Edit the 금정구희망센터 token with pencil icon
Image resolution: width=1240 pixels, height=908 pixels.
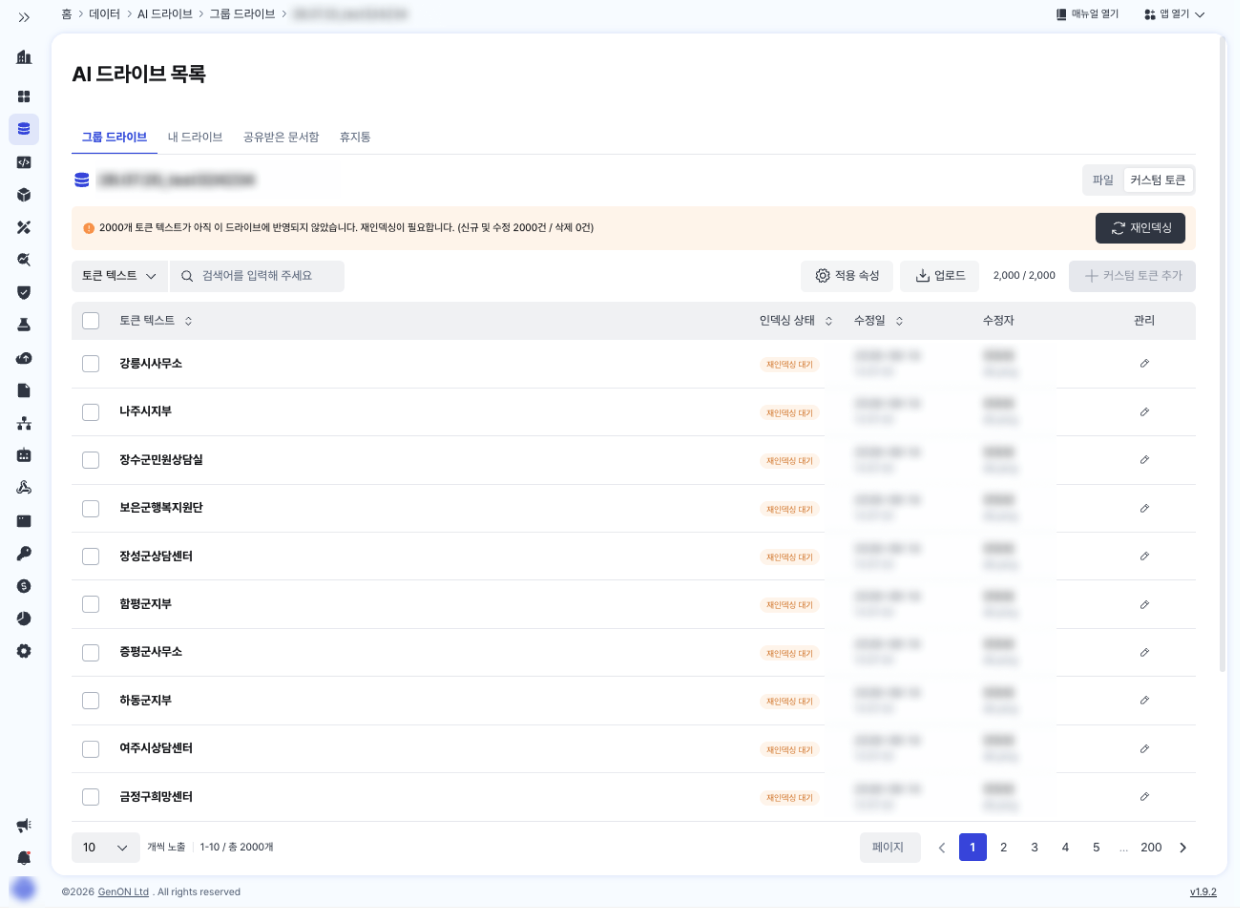pyautogui.click(x=1144, y=797)
